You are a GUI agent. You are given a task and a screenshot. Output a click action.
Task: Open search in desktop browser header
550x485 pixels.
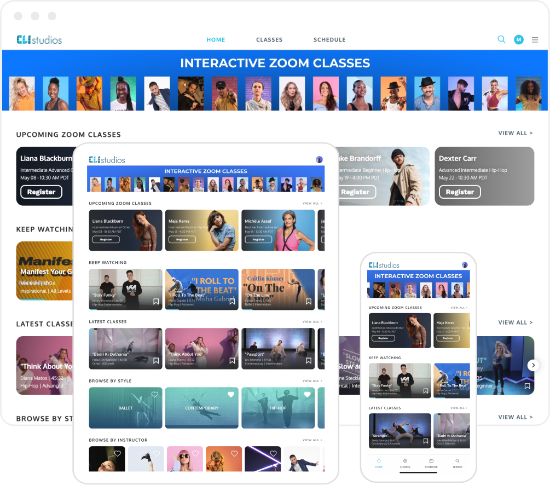click(x=501, y=39)
